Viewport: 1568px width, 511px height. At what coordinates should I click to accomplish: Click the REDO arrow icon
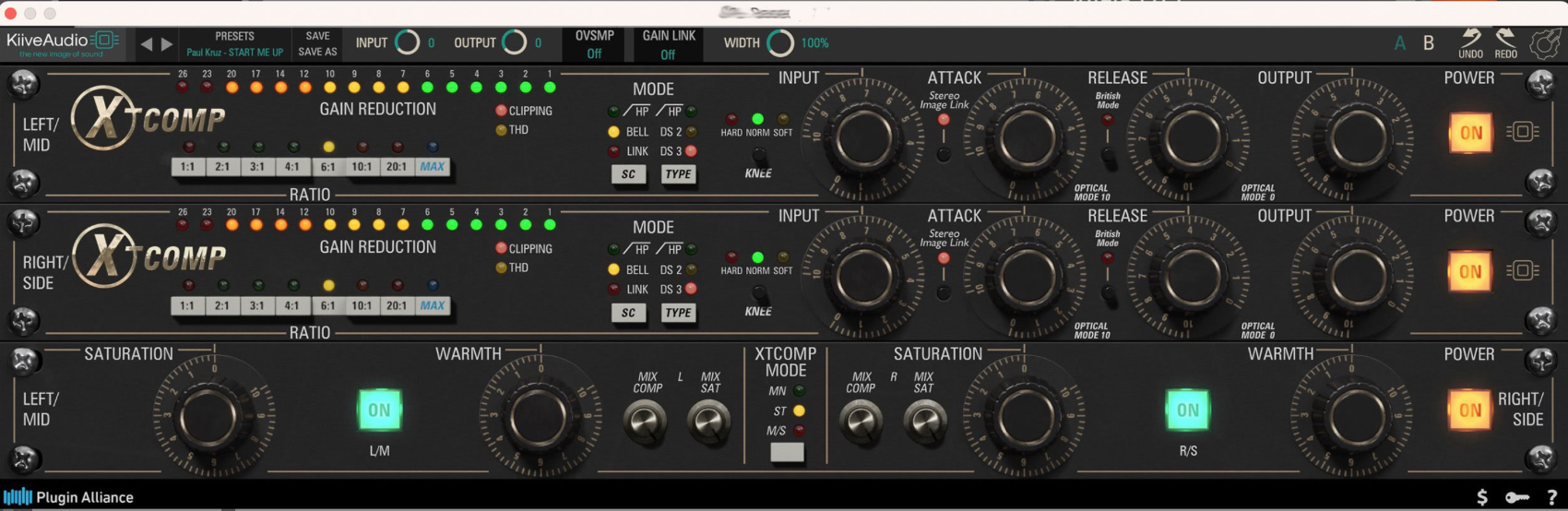[x=1505, y=38]
